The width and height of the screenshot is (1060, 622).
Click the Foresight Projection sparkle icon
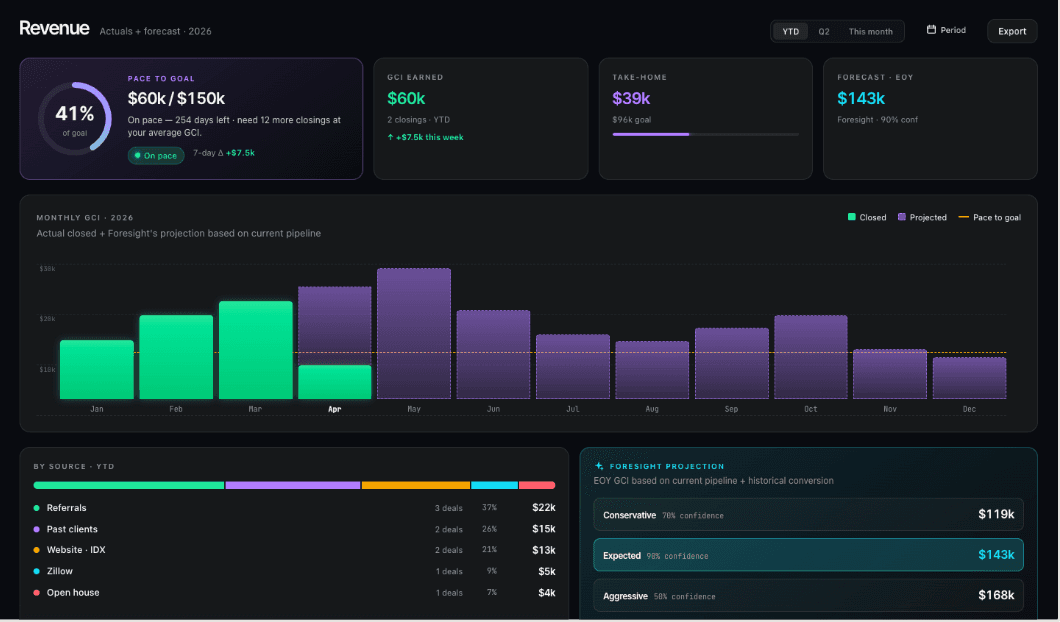[599, 466]
